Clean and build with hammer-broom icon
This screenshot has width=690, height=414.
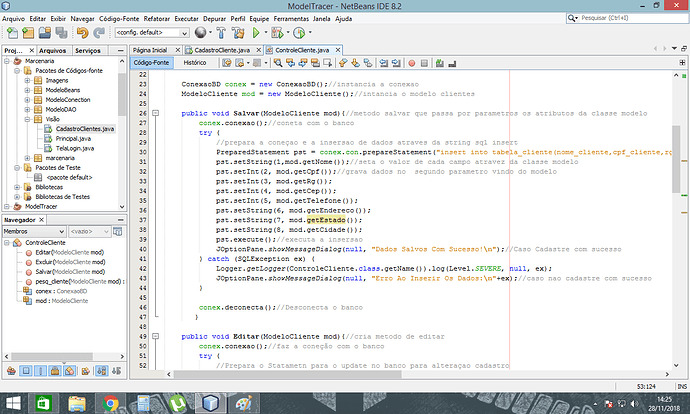click(x=238, y=33)
